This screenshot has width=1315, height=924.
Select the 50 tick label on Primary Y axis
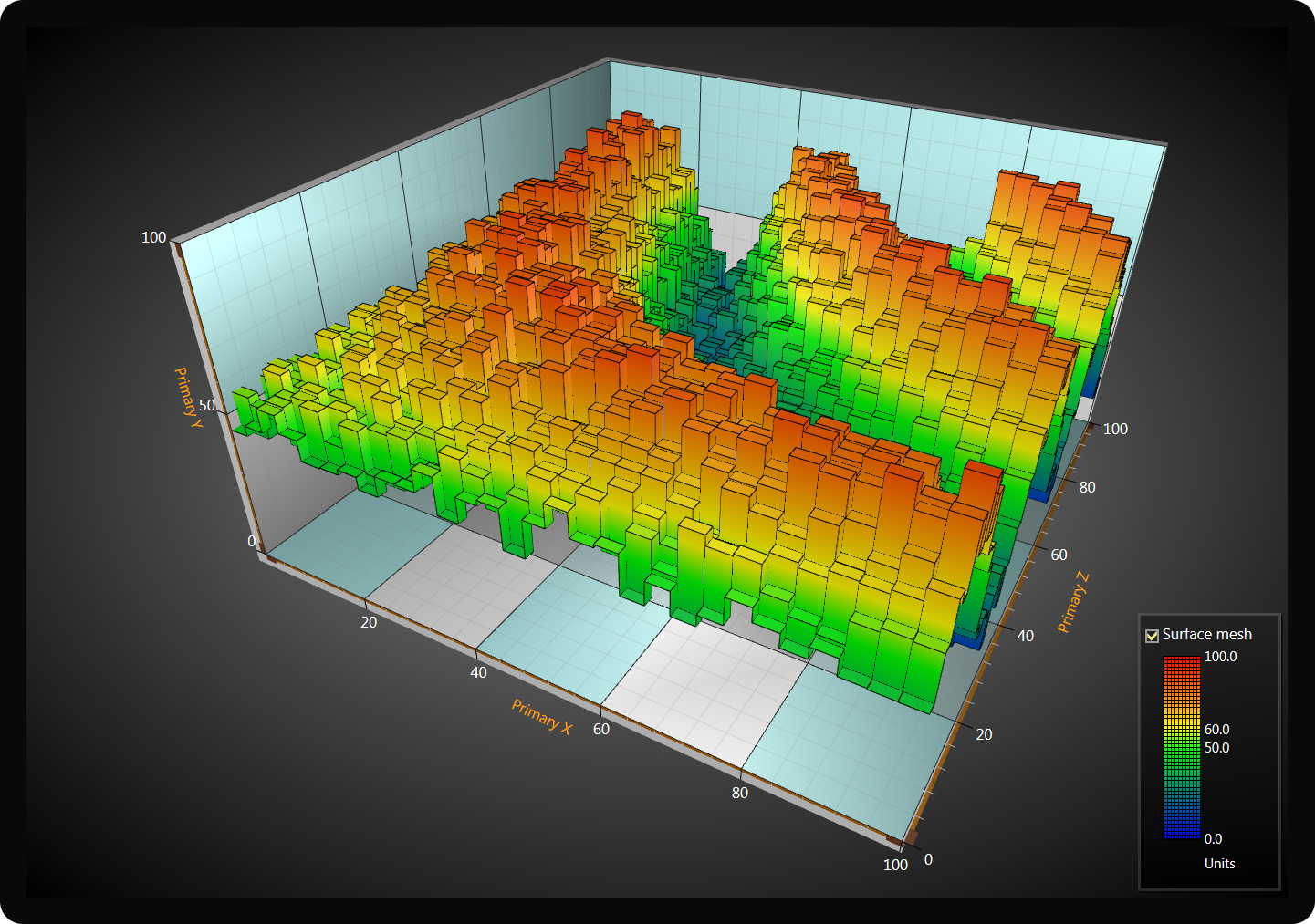point(207,405)
